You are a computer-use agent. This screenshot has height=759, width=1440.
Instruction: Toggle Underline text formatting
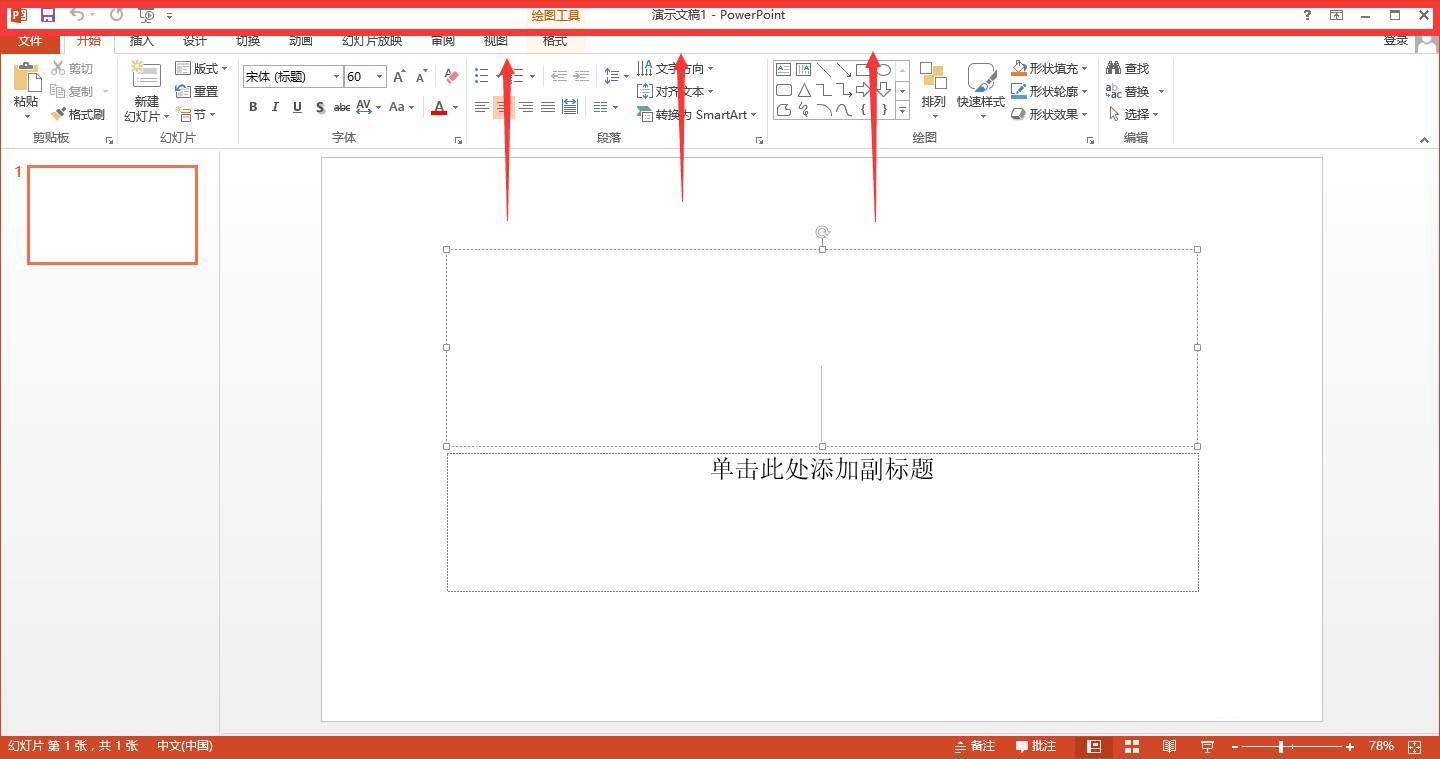pyautogui.click(x=297, y=107)
